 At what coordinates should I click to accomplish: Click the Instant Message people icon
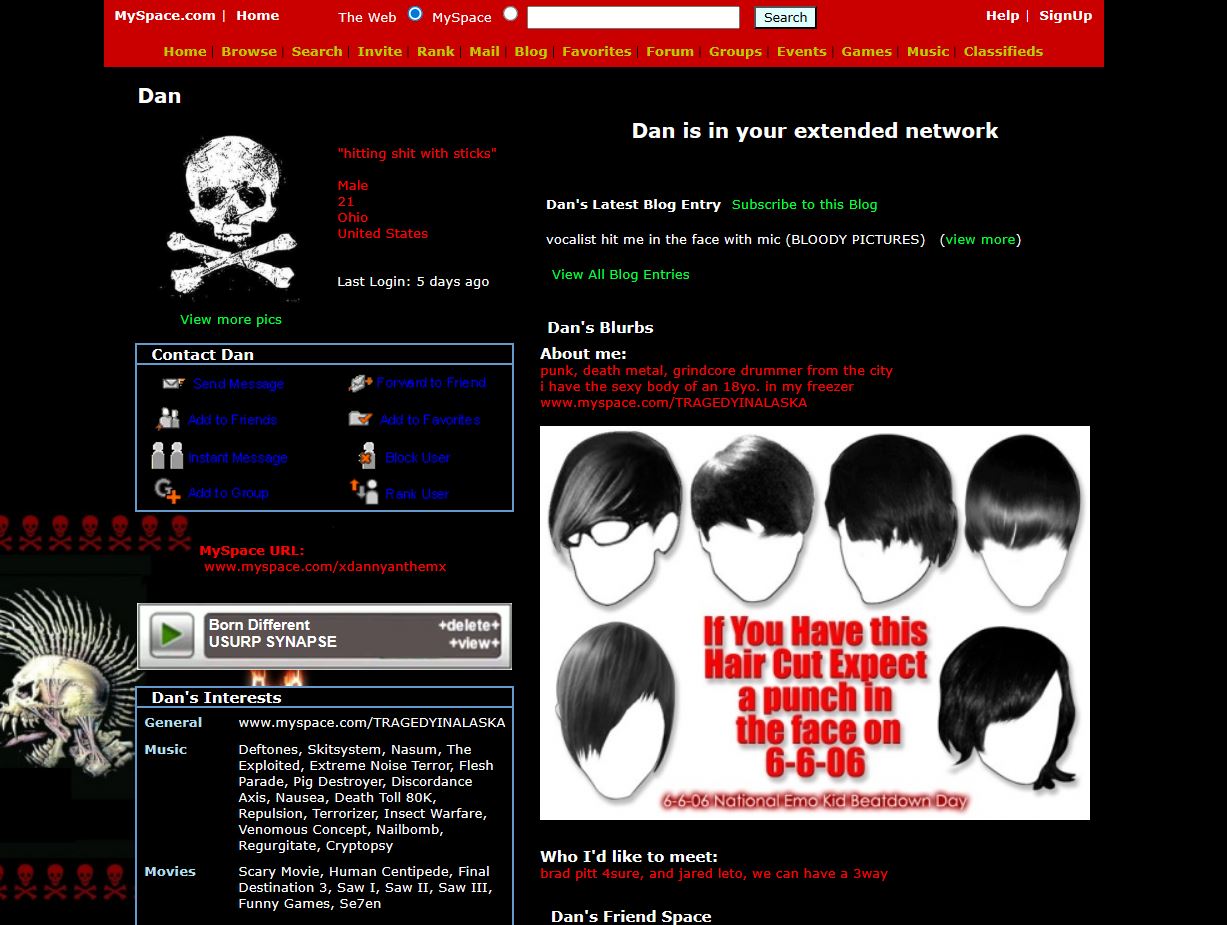click(x=167, y=457)
